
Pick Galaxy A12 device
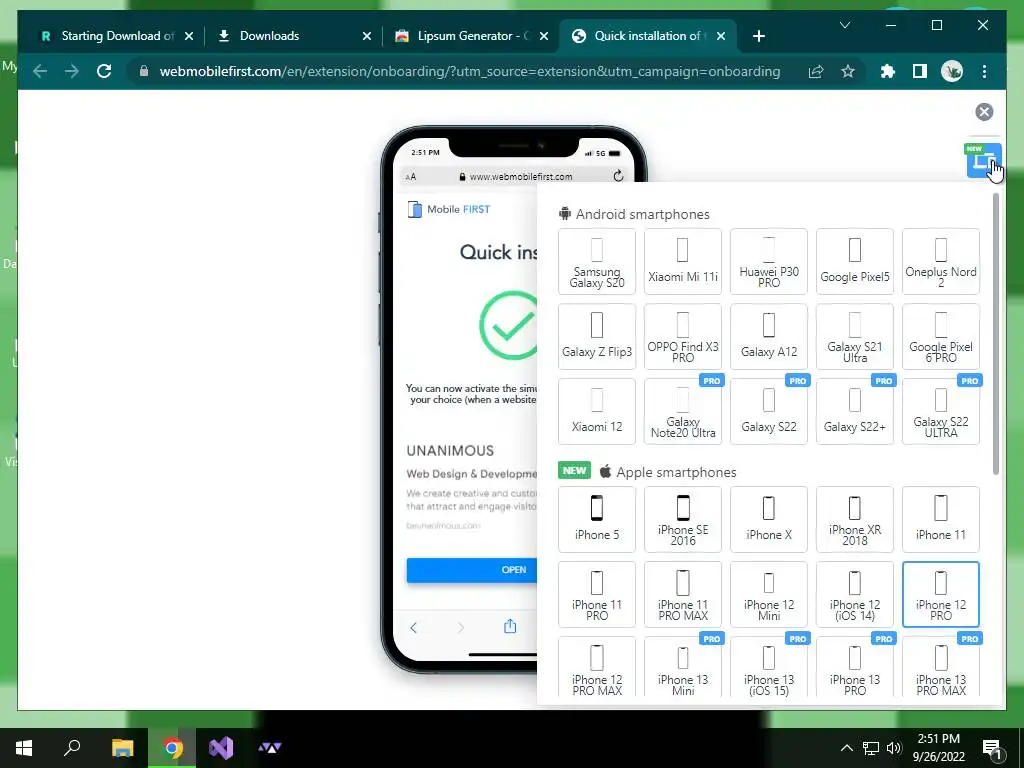click(x=769, y=337)
